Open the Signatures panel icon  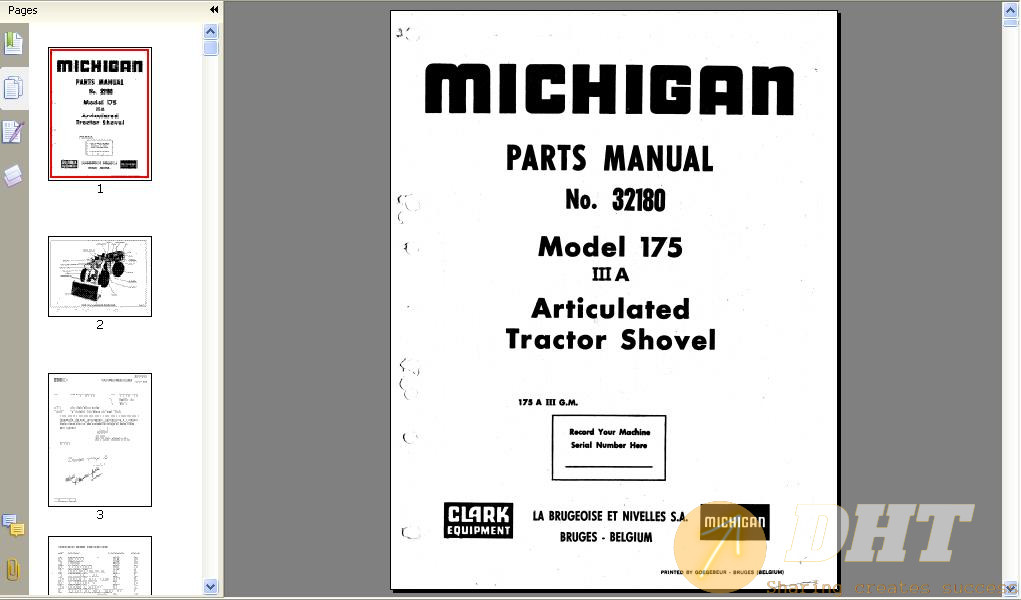point(13,132)
